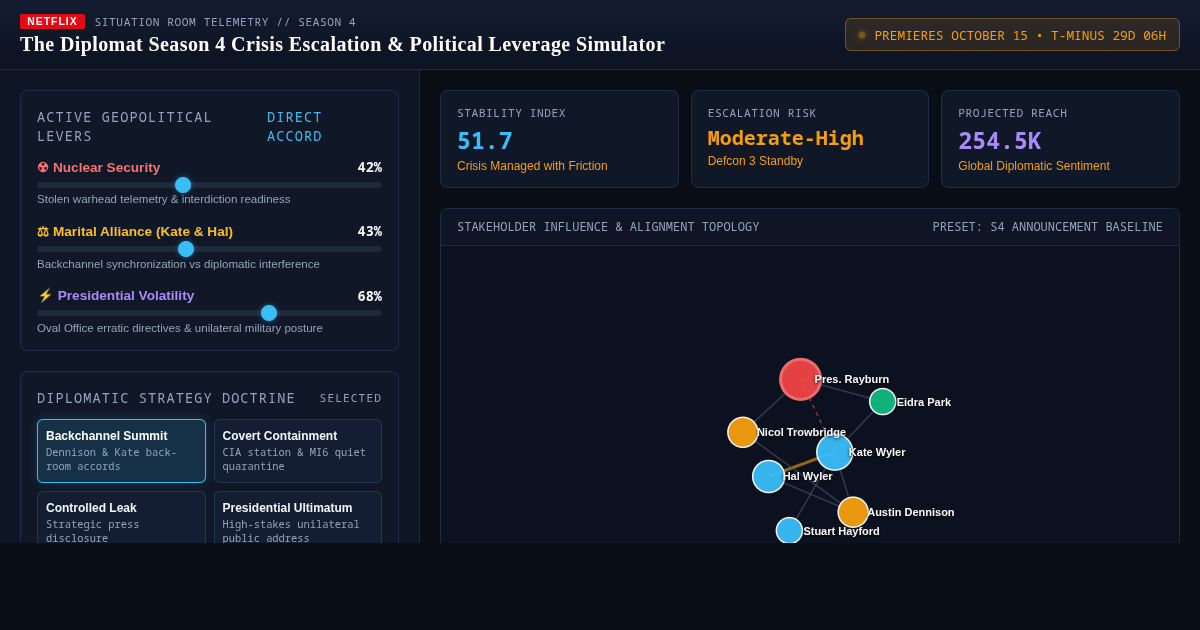Viewport: 1200px width, 630px height.
Task: Click the lightning Presidential Volatility icon
Action: 45,296
